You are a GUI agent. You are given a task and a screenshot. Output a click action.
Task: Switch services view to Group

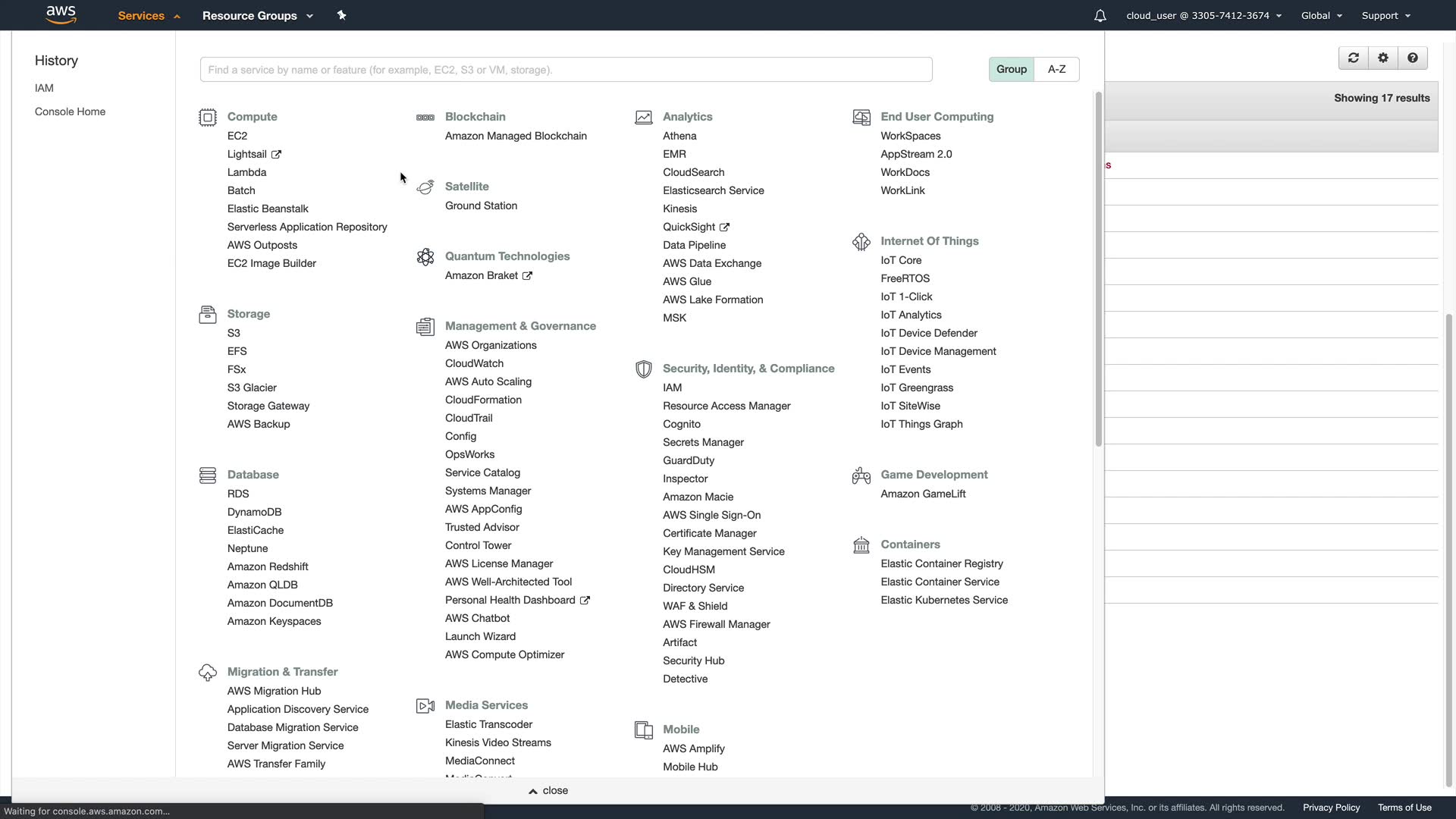(x=1011, y=69)
